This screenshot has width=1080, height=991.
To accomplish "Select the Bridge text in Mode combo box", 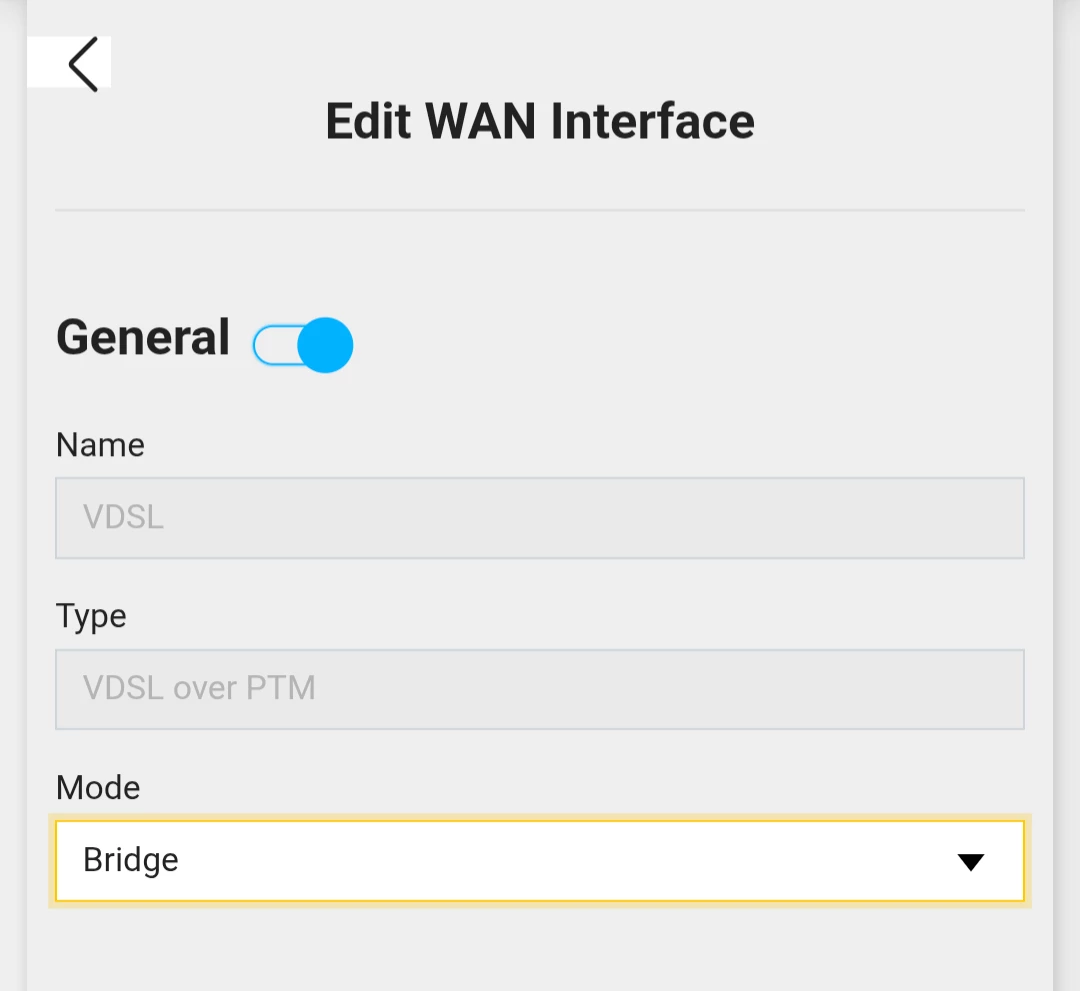I will (131, 860).
